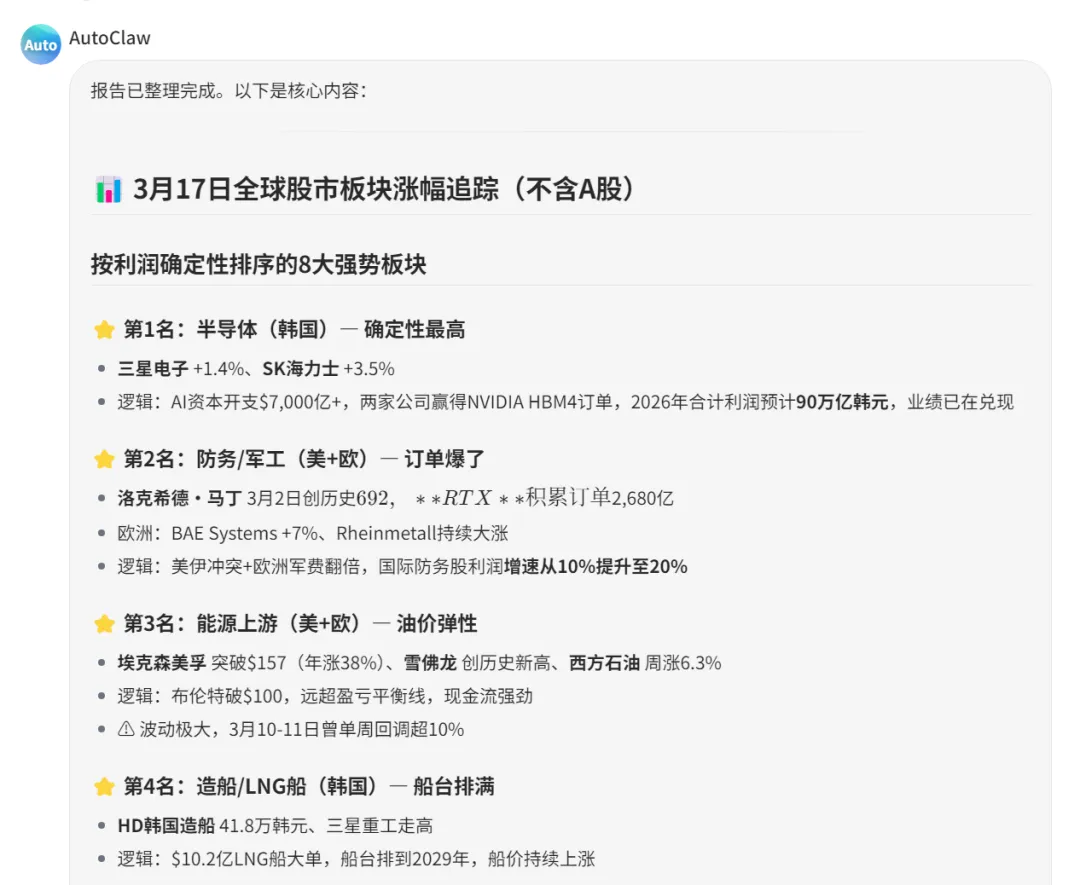Click the text 报告已整理完成。以下是核心内容：

point(229,91)
